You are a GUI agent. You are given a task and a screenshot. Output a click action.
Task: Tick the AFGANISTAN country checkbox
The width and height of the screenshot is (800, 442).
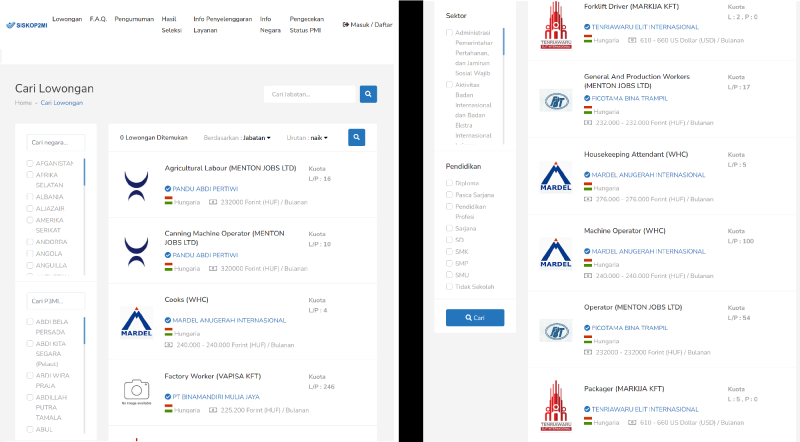click(x=30, y=163)
